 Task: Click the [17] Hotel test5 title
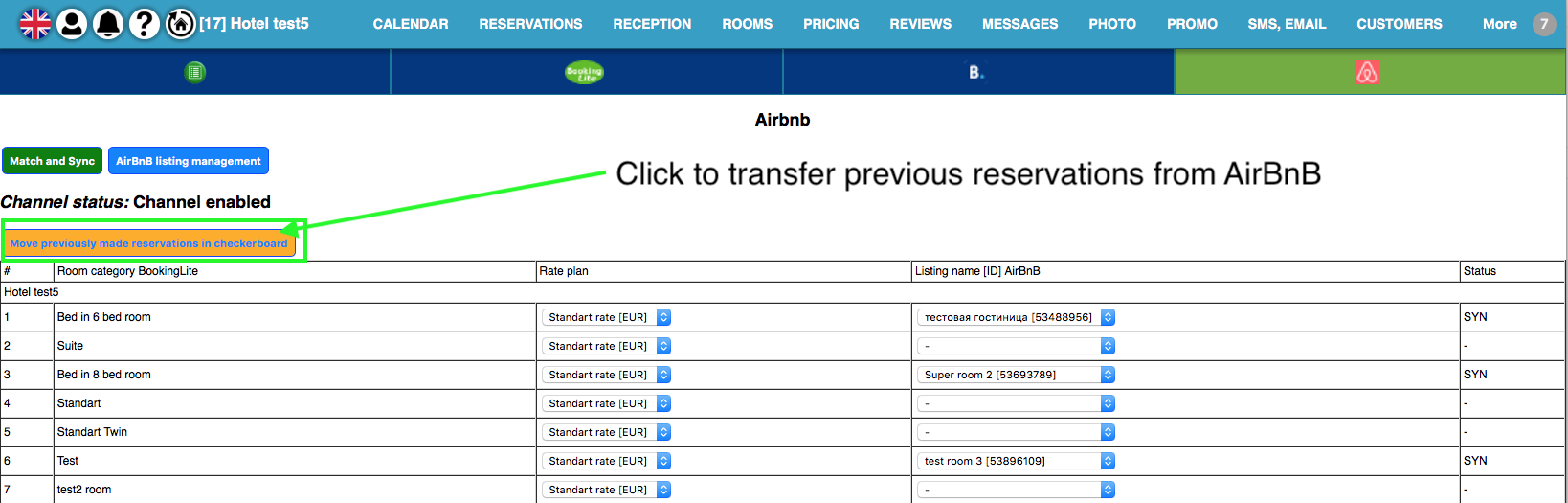[254, 24]
